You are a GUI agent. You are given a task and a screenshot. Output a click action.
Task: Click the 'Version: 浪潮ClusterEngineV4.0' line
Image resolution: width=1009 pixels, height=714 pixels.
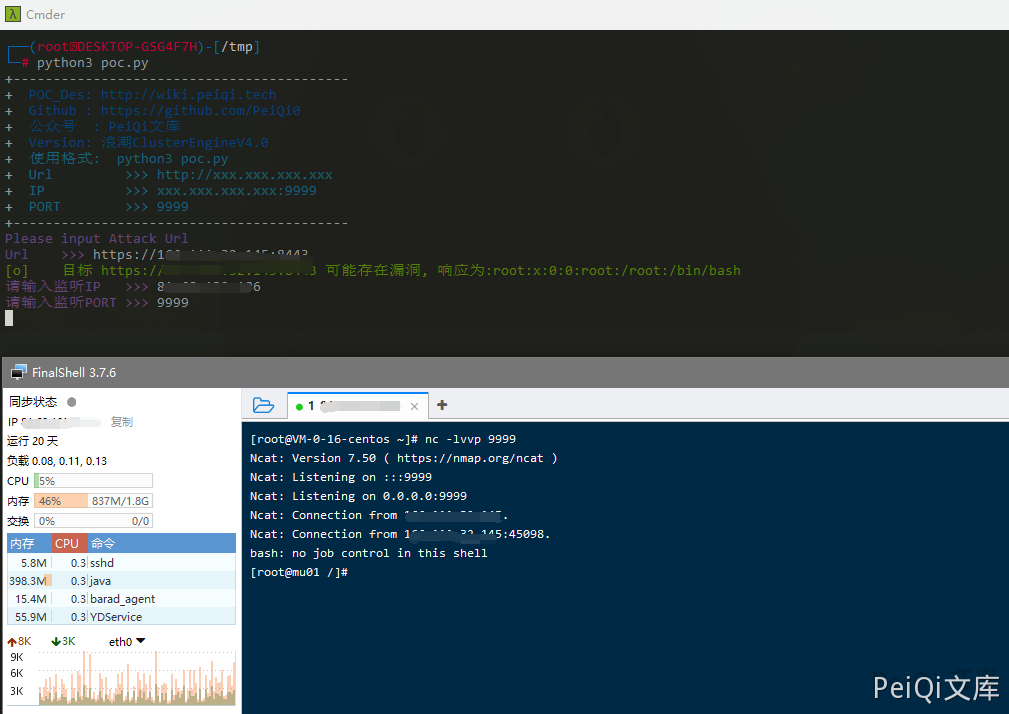coord(148,143)
